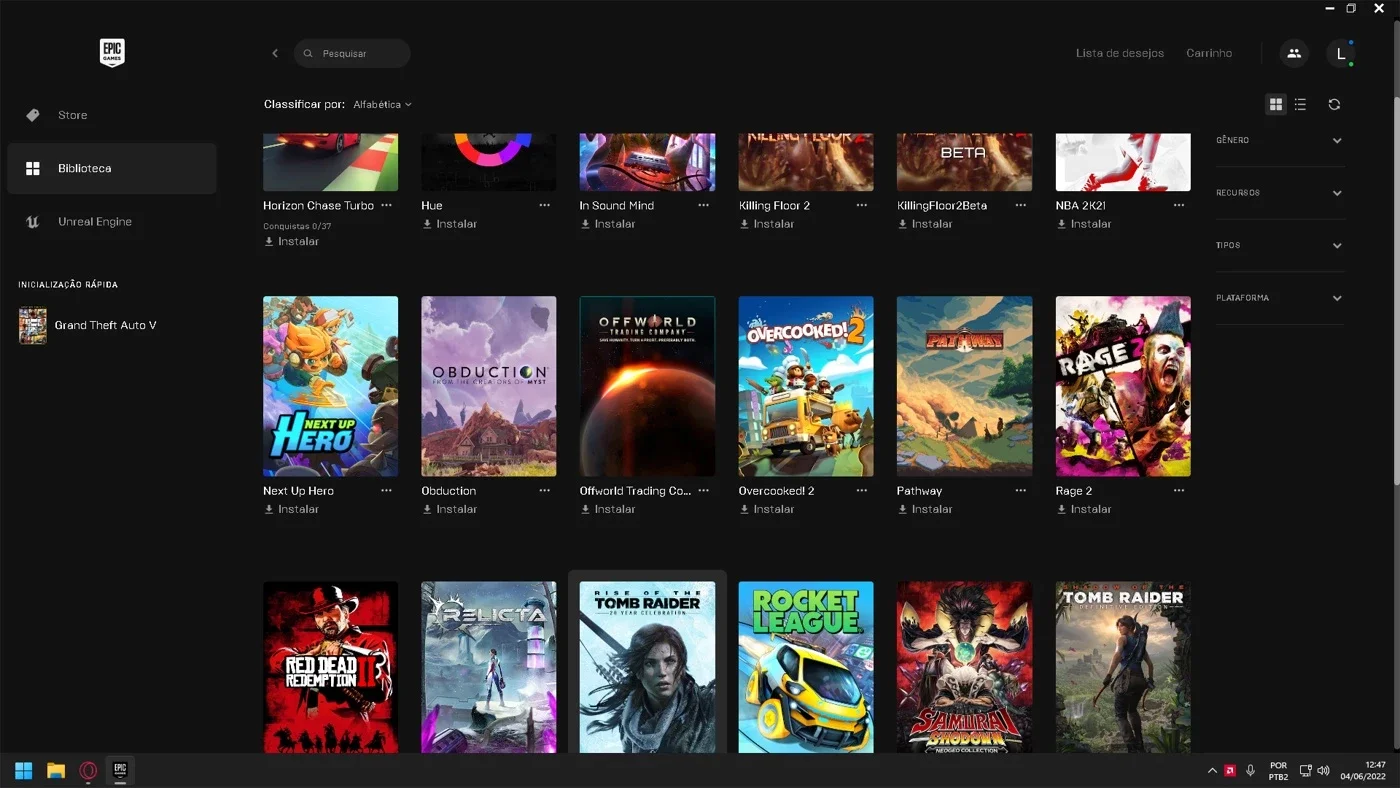Image resolution: width=1400 pixels, height=788 pixels.
Task: Open options menu for KillingFloor2Beta
Action: 1021,205
